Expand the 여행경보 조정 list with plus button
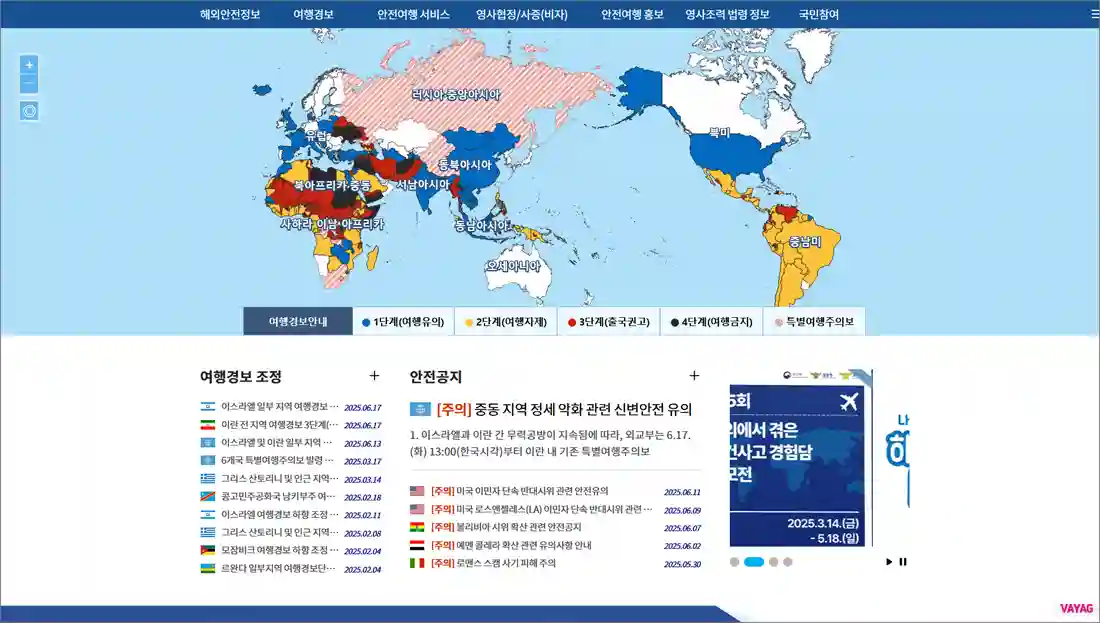The height and width of the screenshot is (623, 1100). click(x=375, y=375)
